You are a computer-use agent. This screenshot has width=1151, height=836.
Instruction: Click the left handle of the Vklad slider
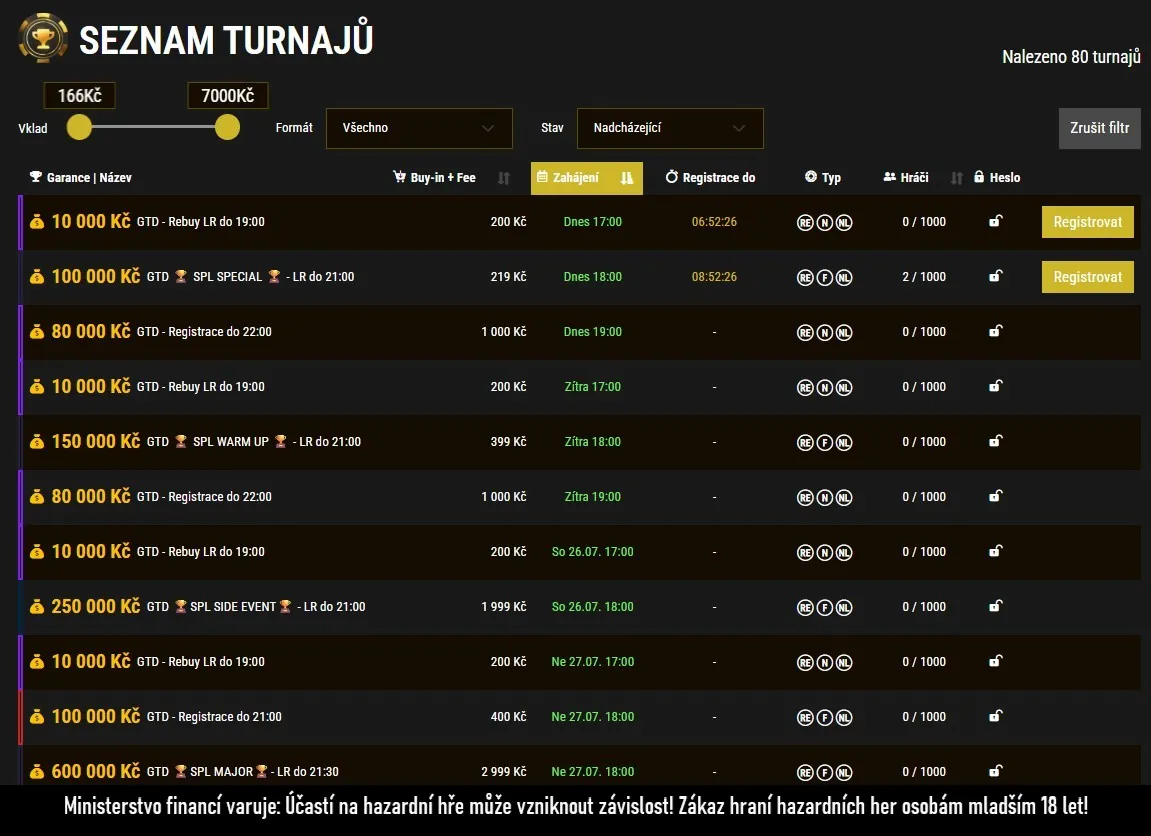tap(79, 128)
